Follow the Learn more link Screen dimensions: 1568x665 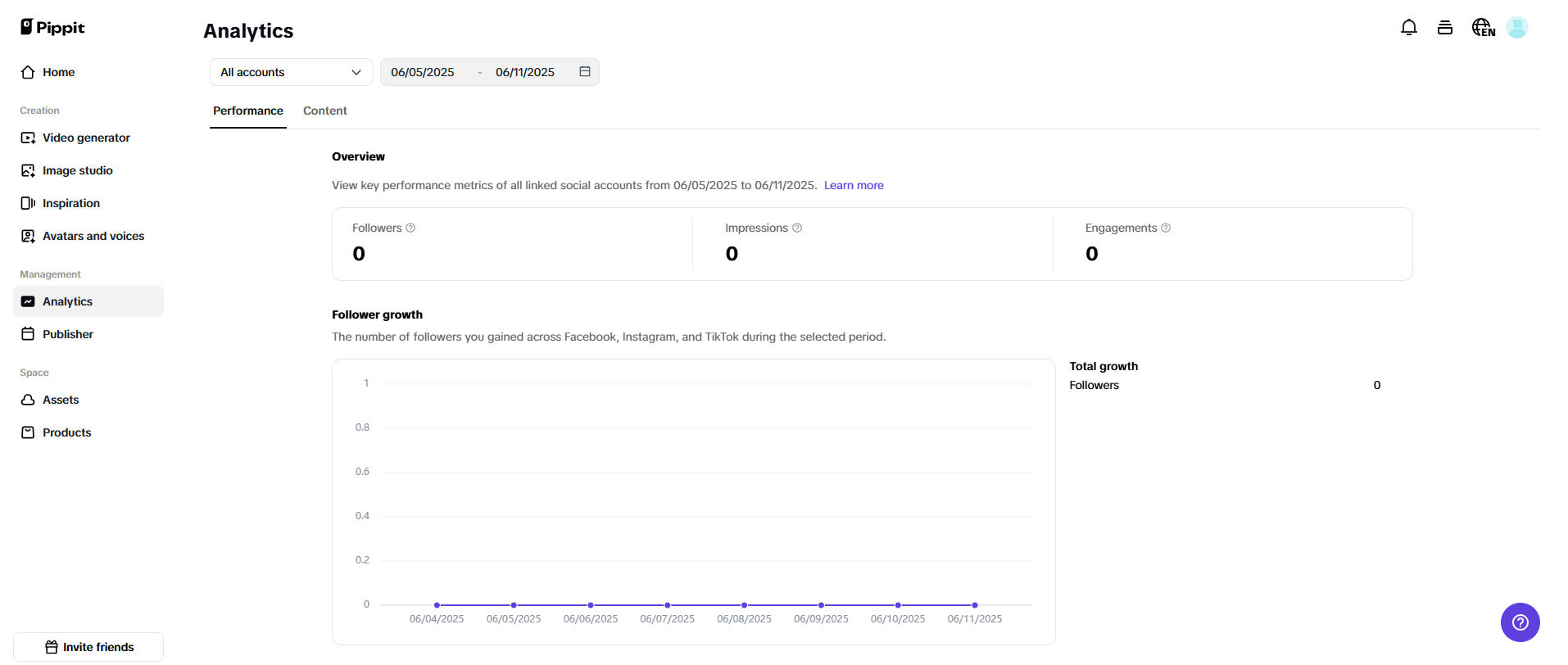(854, 185)
